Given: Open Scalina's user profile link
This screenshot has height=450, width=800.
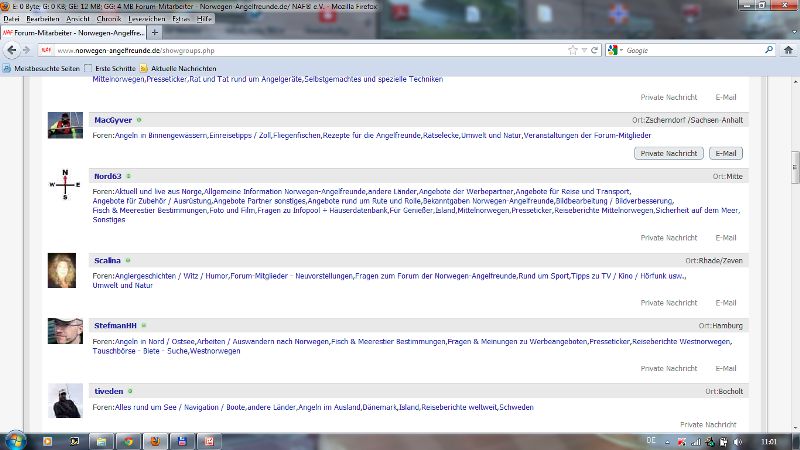Looking at the screenshot, I should click(x=107, y=260).
